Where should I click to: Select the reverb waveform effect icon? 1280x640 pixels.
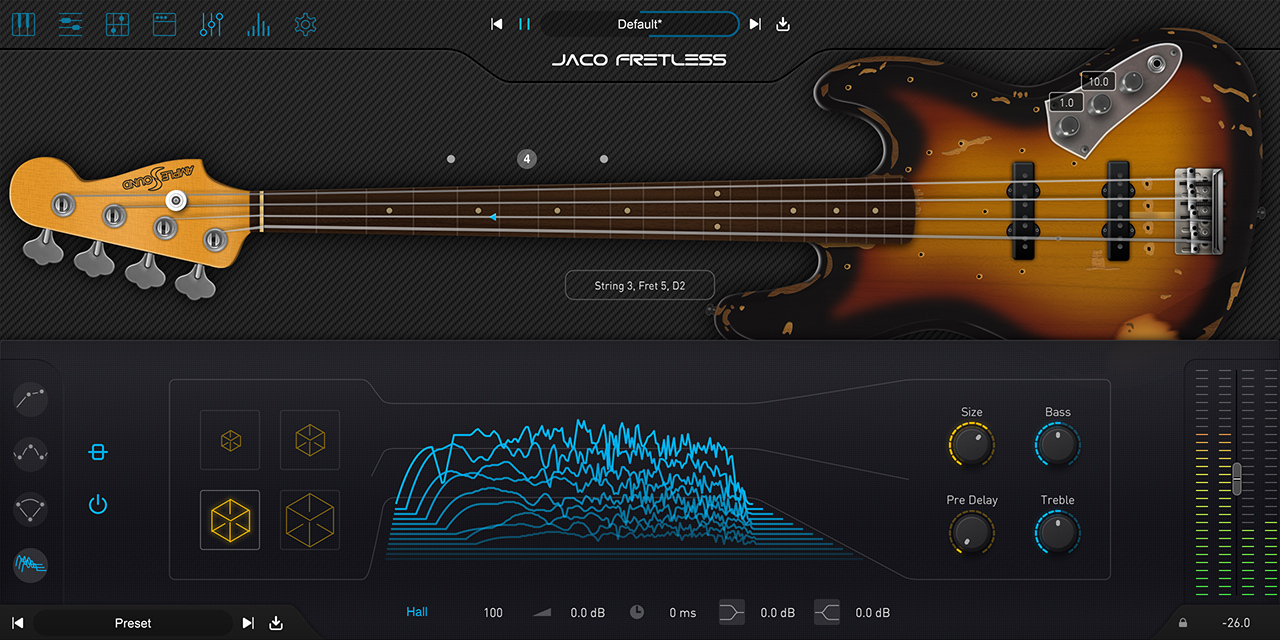click(31, 565)
